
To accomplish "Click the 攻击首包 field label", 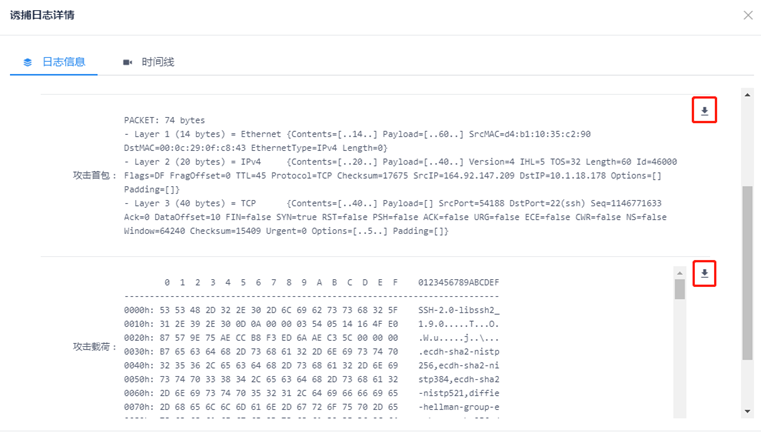I will coord(94,175).
